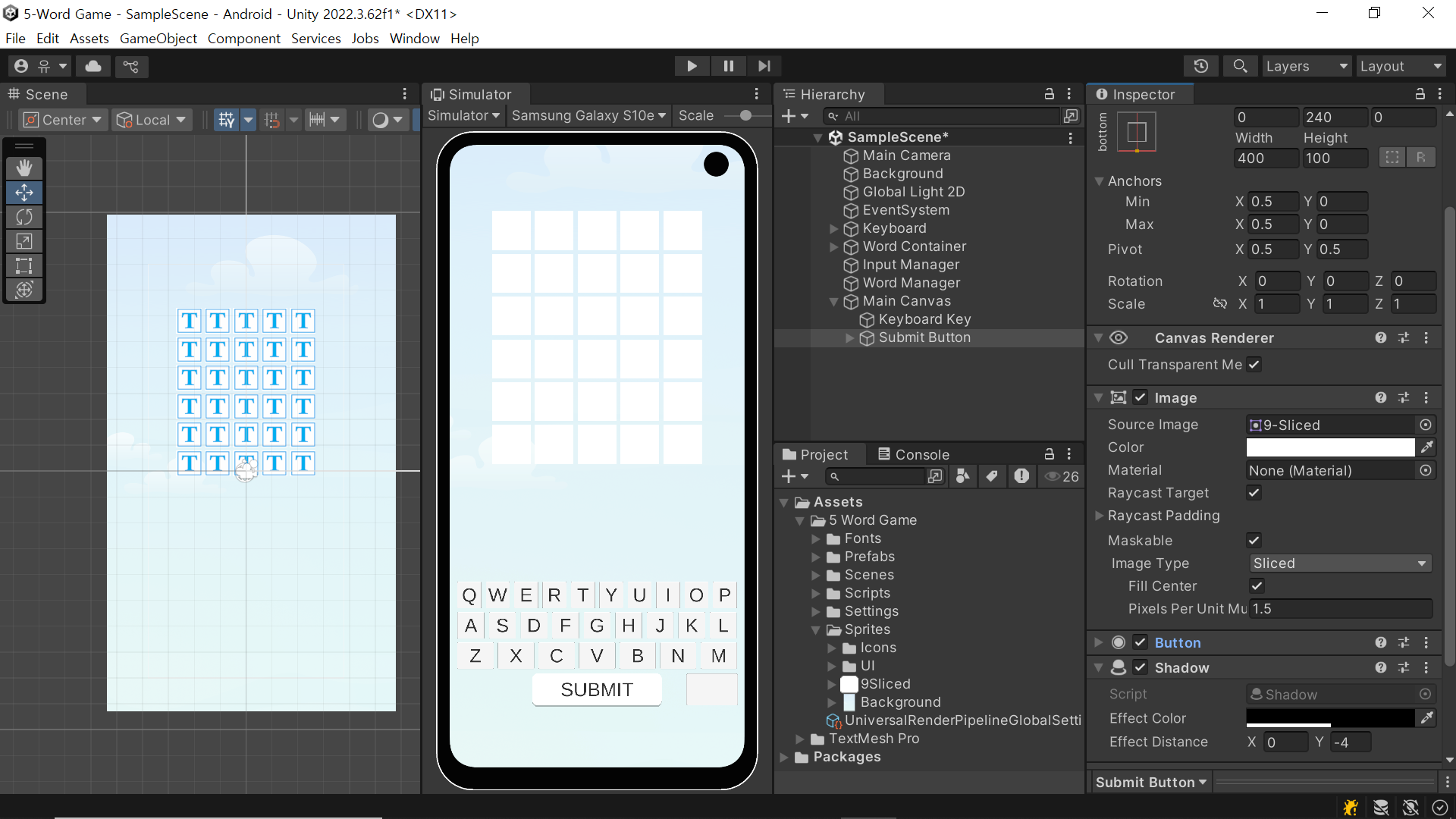This screenshot has height=819, width=1456.
Task: Open the GameObject menu
Action: coord(158,39)
